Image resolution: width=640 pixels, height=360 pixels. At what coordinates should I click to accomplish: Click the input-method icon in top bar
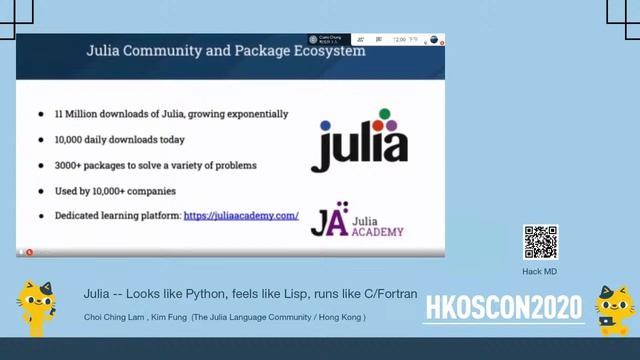point(360,40)
